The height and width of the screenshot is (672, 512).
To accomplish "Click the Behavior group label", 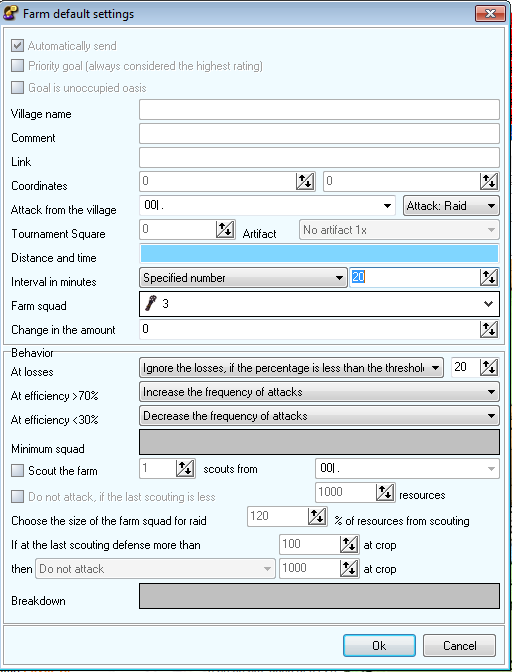I will click(32, 353).
